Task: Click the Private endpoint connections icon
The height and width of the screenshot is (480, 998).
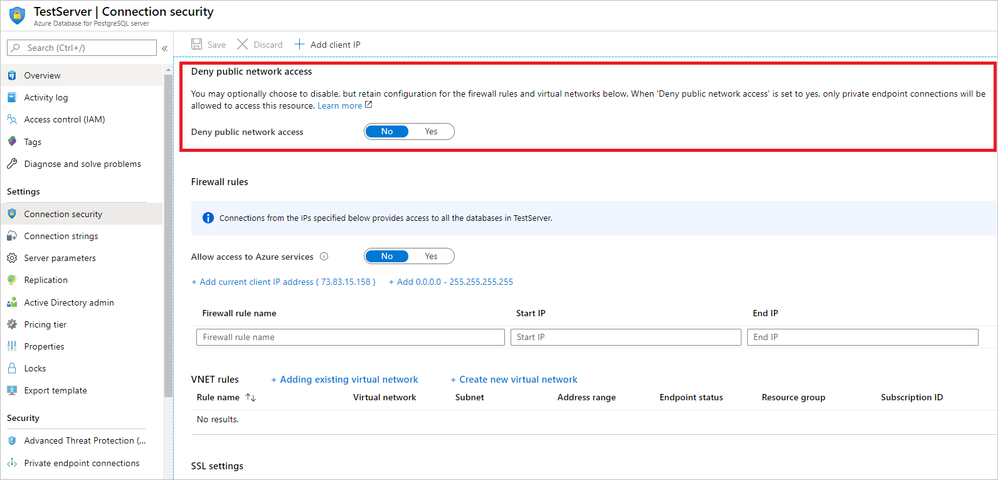Action: point(11,463)
